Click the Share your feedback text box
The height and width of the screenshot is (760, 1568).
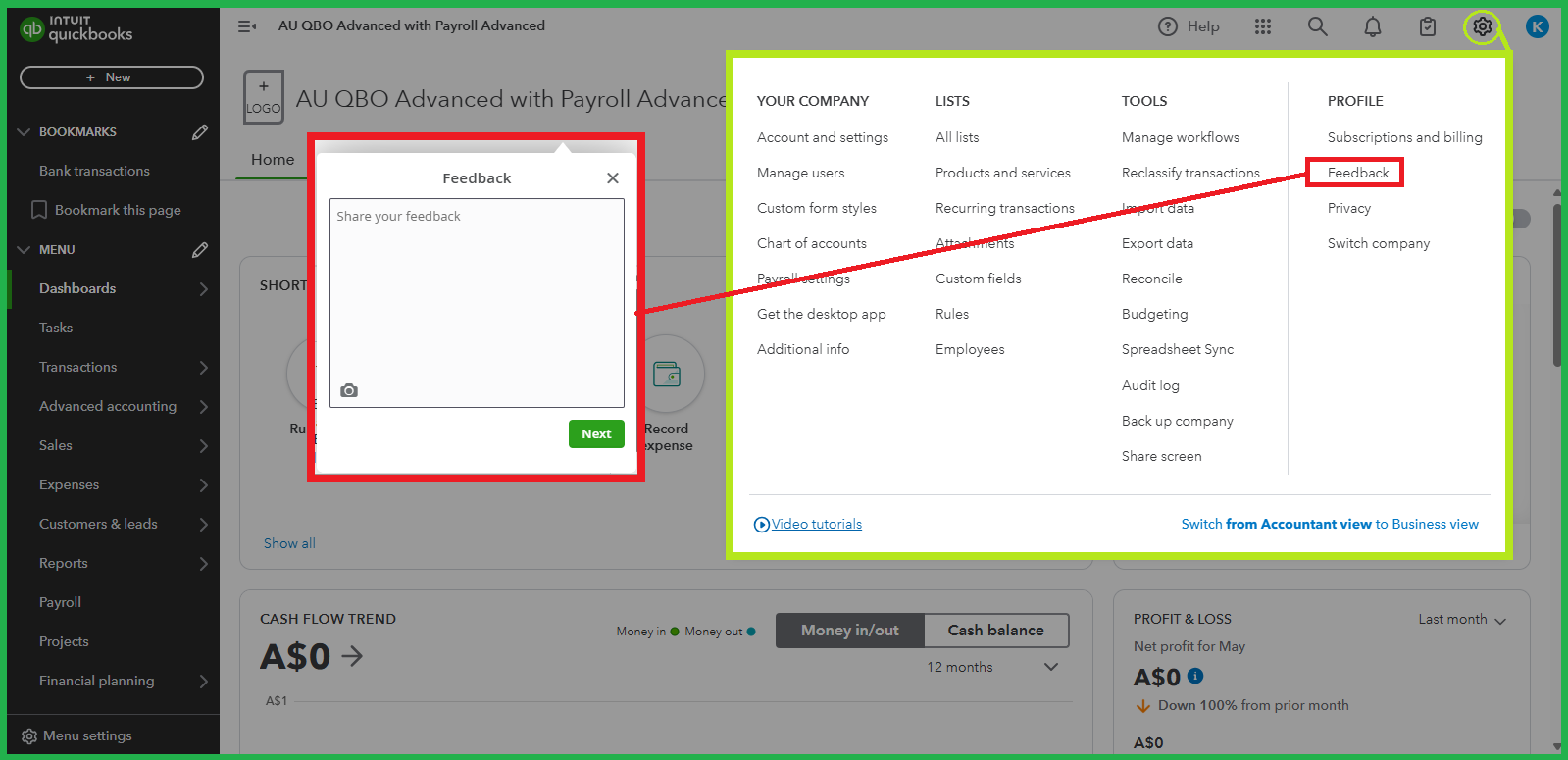click(x=477, y=303)
